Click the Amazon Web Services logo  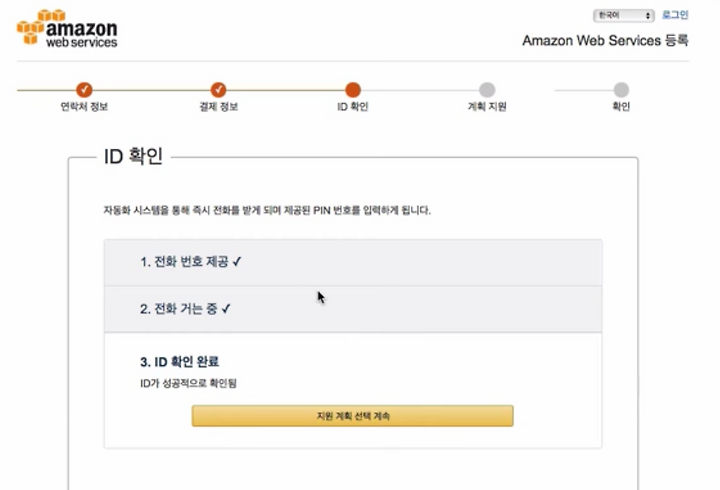click(67, 28)
